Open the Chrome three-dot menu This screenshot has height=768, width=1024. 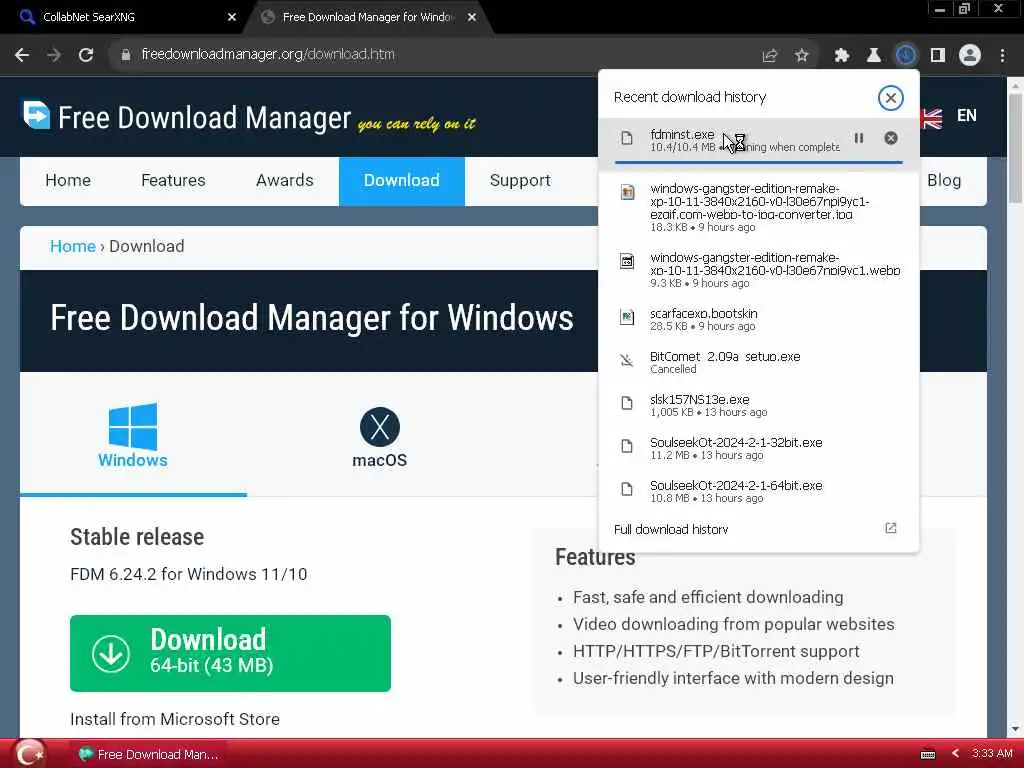coord(1002,56)
